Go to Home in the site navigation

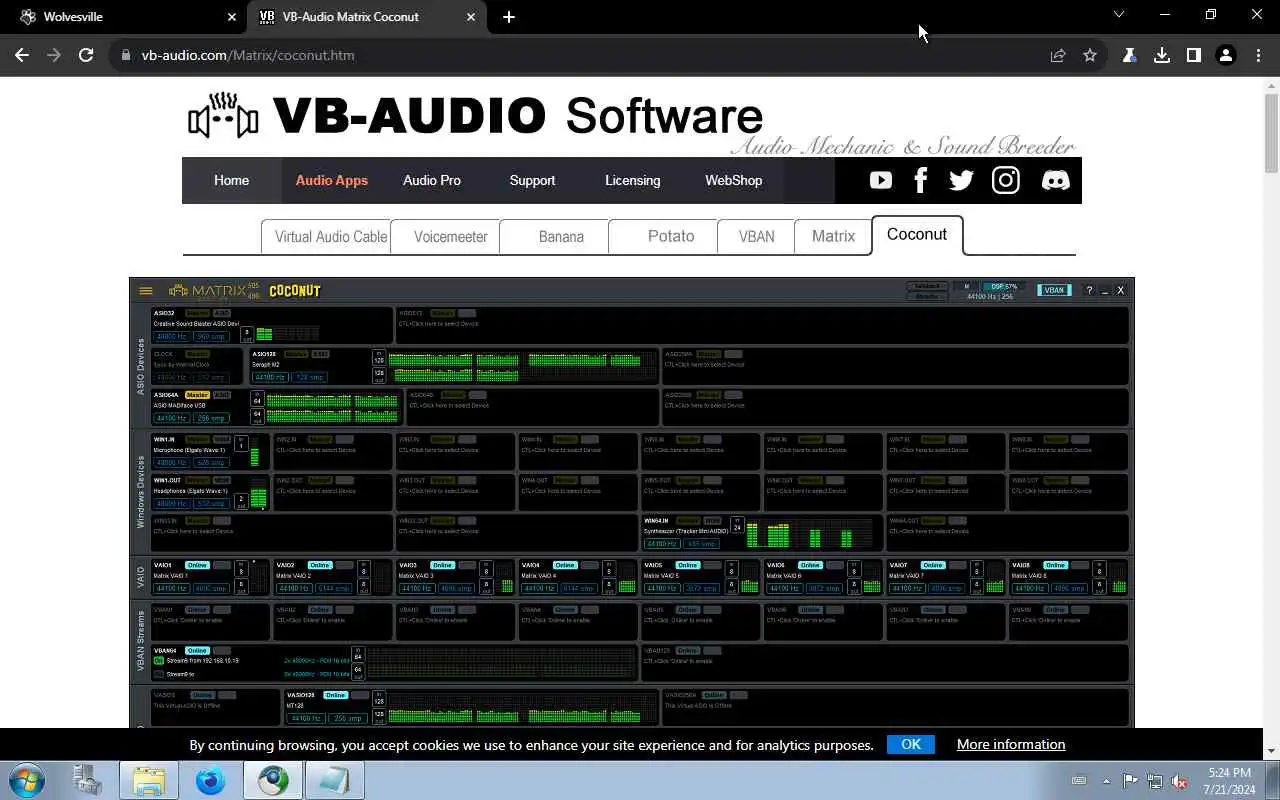click(x=231, y=180)
